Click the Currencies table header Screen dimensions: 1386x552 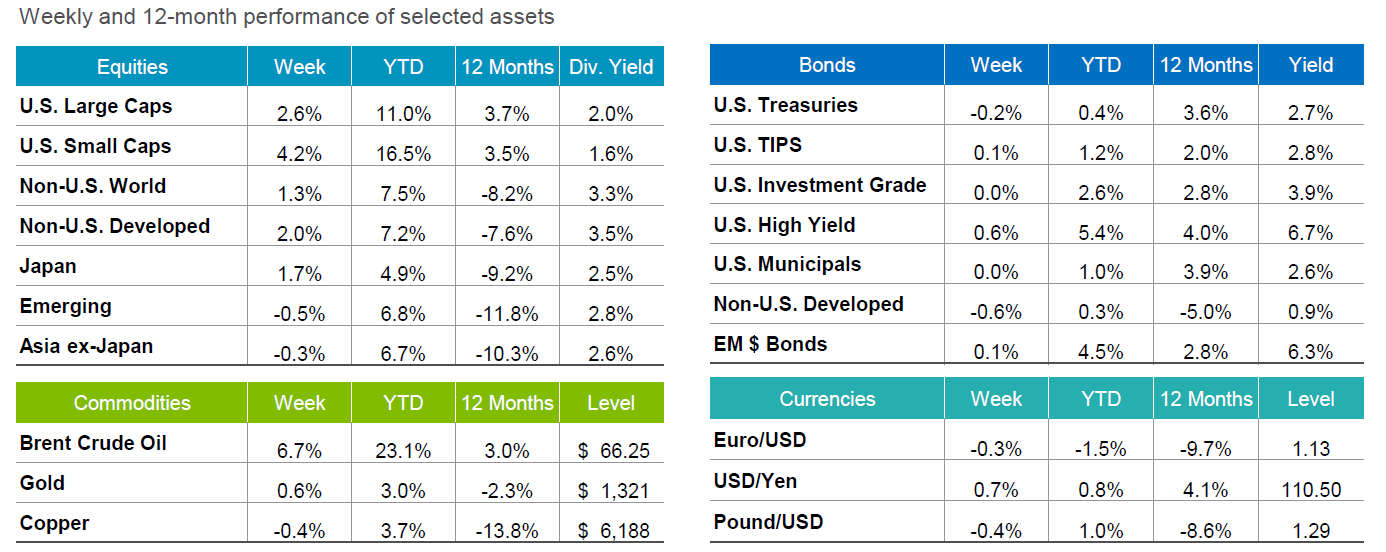pos(827,399)
